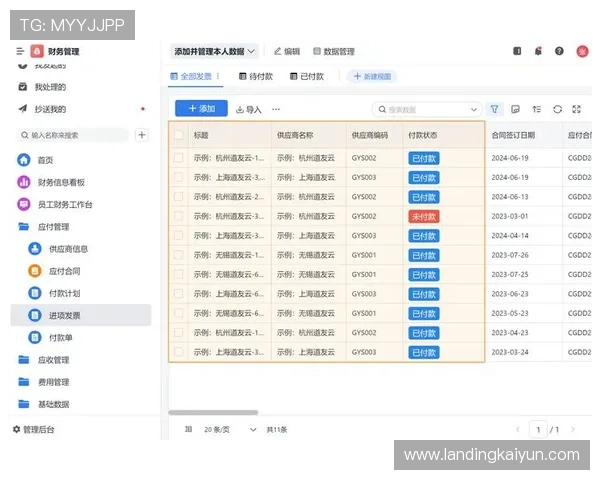The height and width of the screenshot is (480, 600).
Task: Open 管理后台 settings
Action: pyautogui.click(x=34, y=429)
